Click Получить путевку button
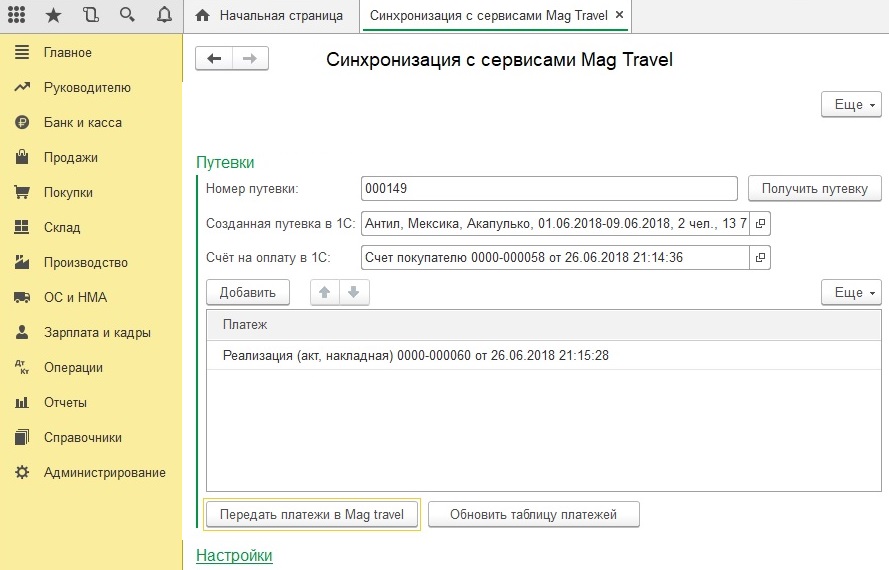Screen dimensions: 889x570 tap(815, 189)
